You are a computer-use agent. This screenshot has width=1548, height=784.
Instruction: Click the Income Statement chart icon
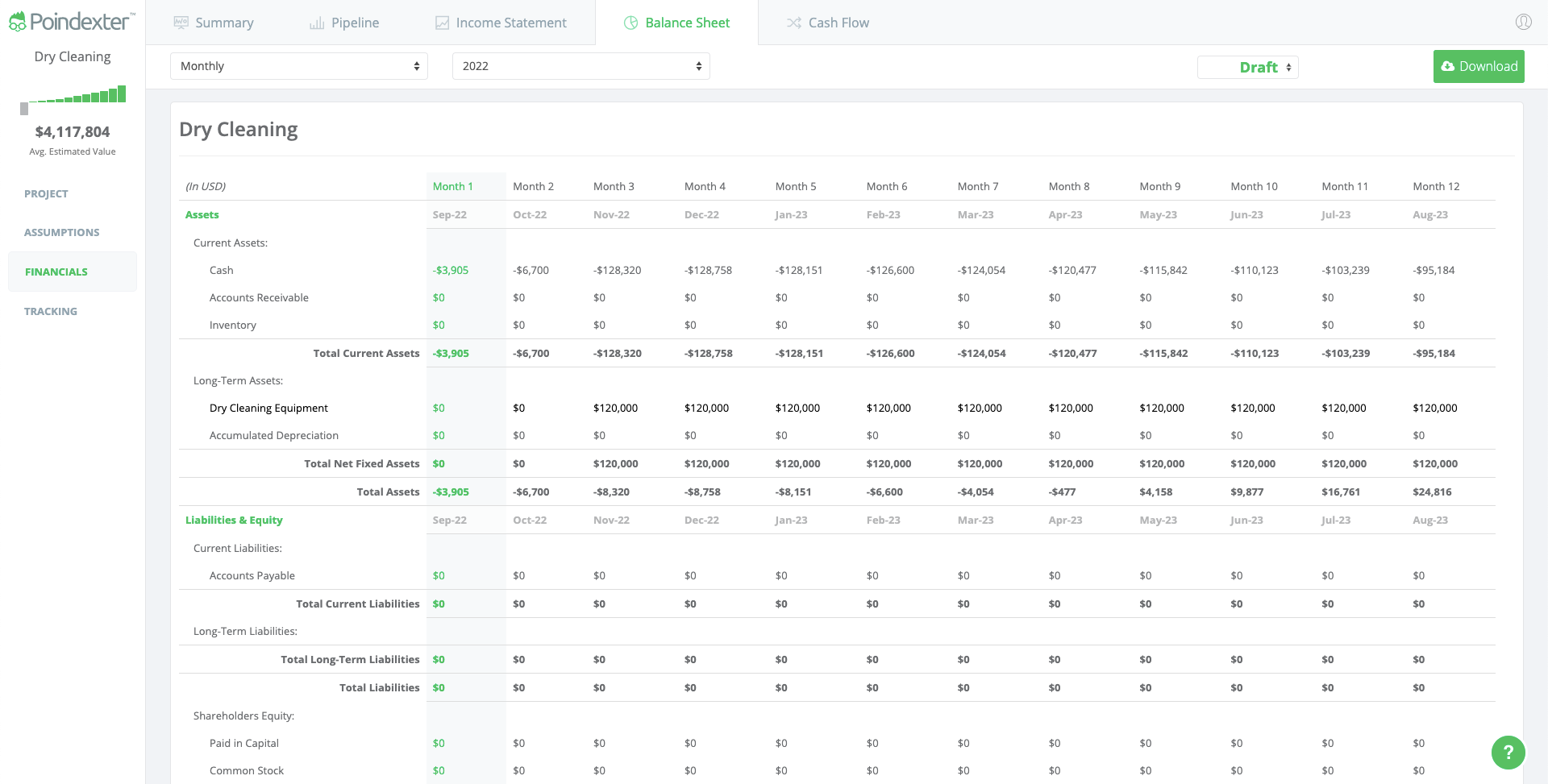(442, 23)
